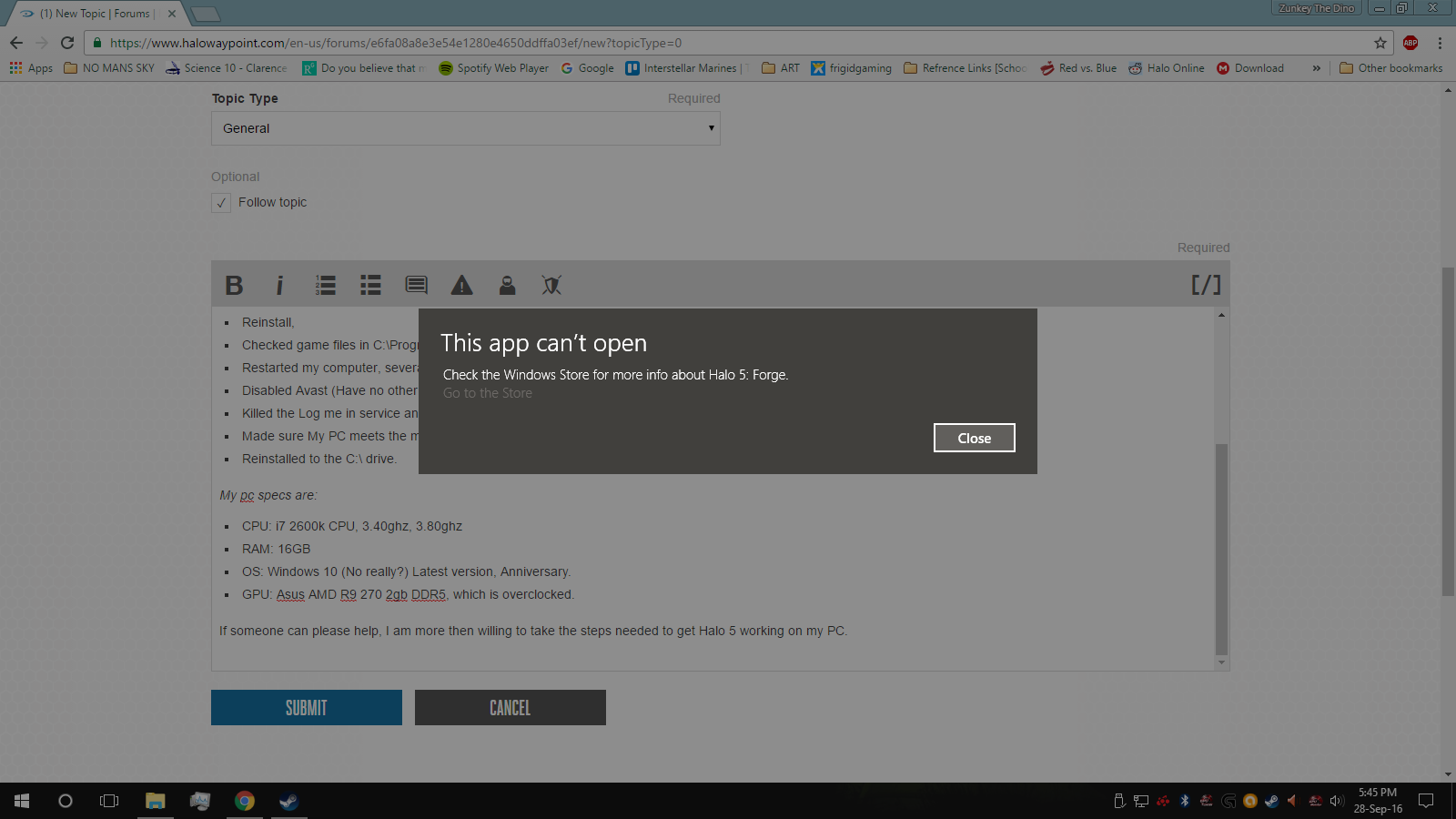Open the Spotify Web Player bookmark

click(493, 68)
